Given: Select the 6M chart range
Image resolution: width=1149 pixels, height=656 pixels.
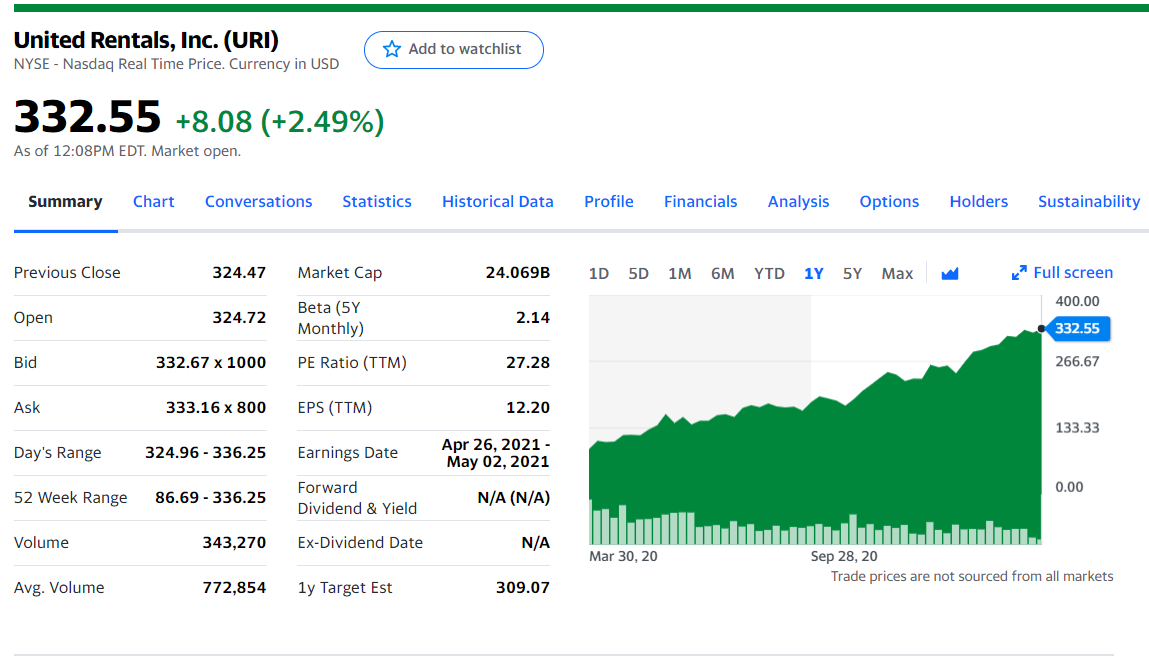Looking at the screenshot, I should coord(723,273).
